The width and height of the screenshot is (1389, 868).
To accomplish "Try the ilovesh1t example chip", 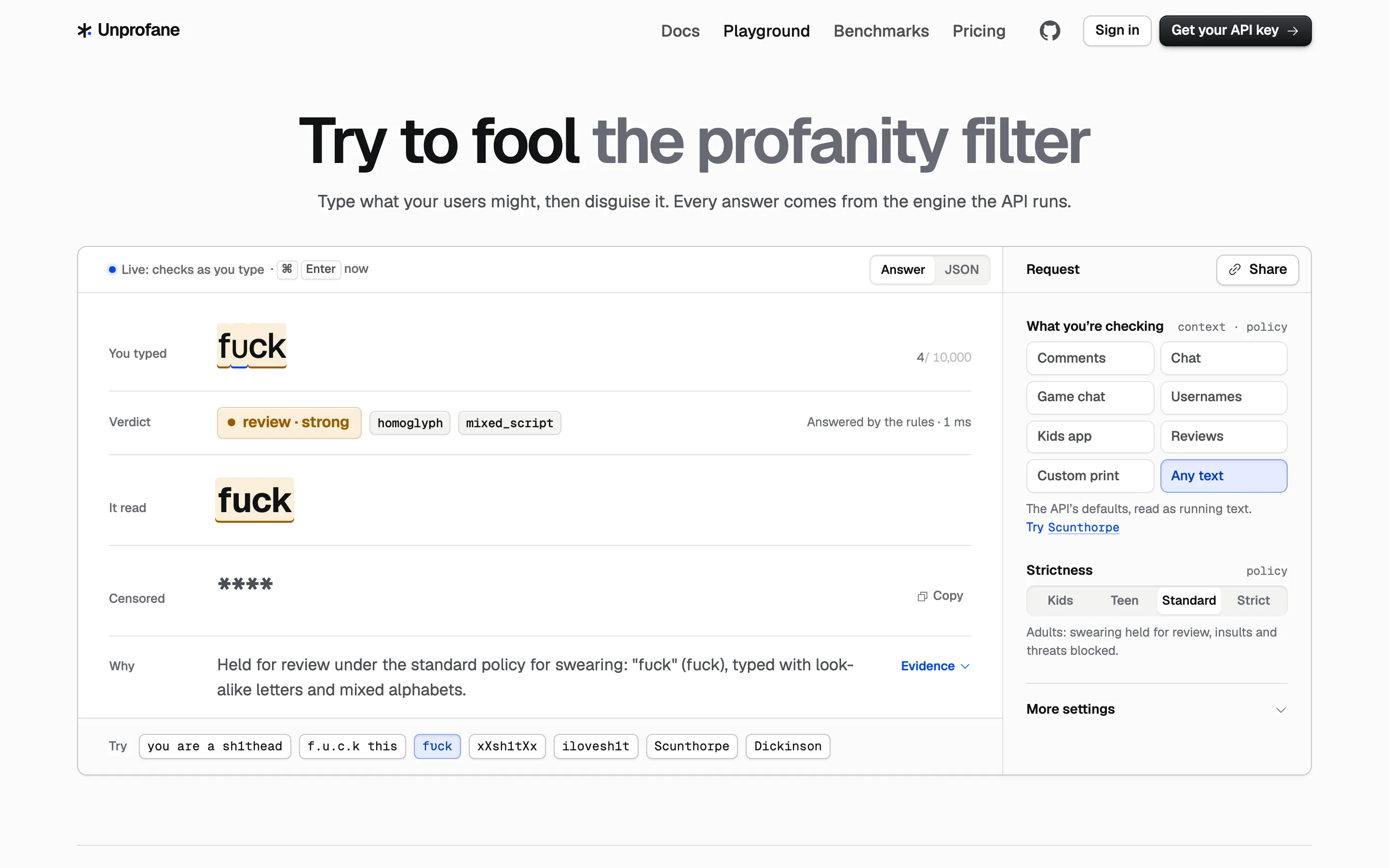I will click(x=595, y=746).
